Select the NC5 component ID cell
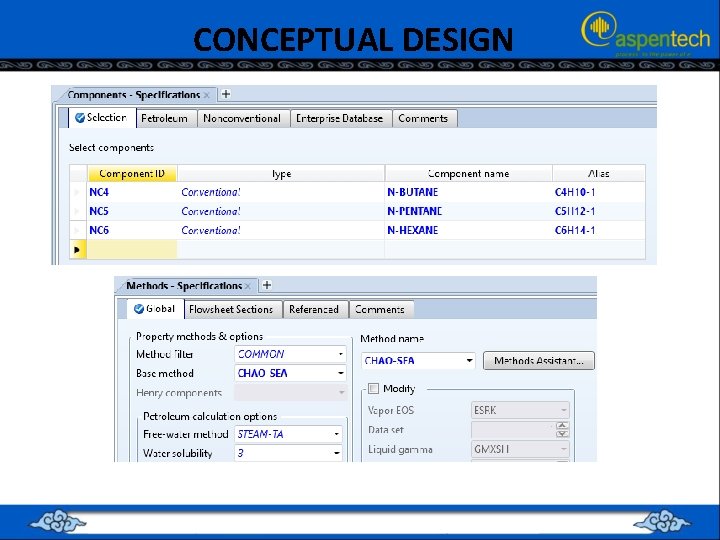 pos(132,211)
